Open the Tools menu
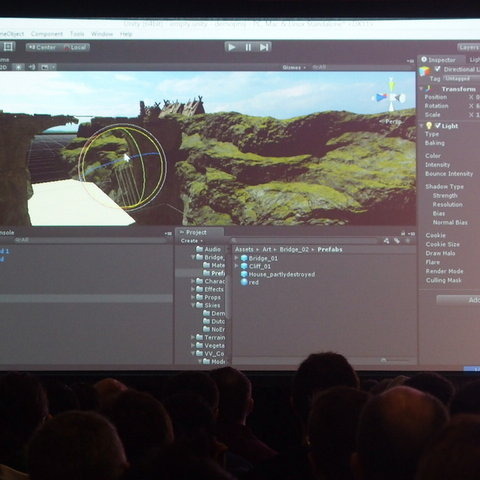Screen dimensions: 480x480 tap(77, 34)
